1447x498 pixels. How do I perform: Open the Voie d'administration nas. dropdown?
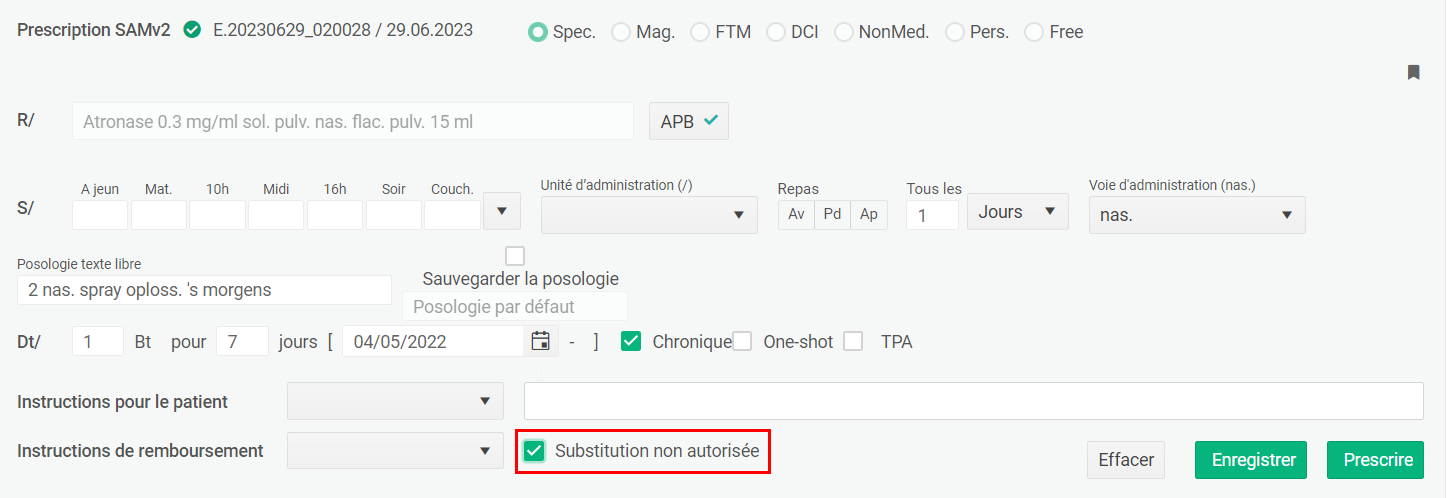click(x=1197, y=215)
